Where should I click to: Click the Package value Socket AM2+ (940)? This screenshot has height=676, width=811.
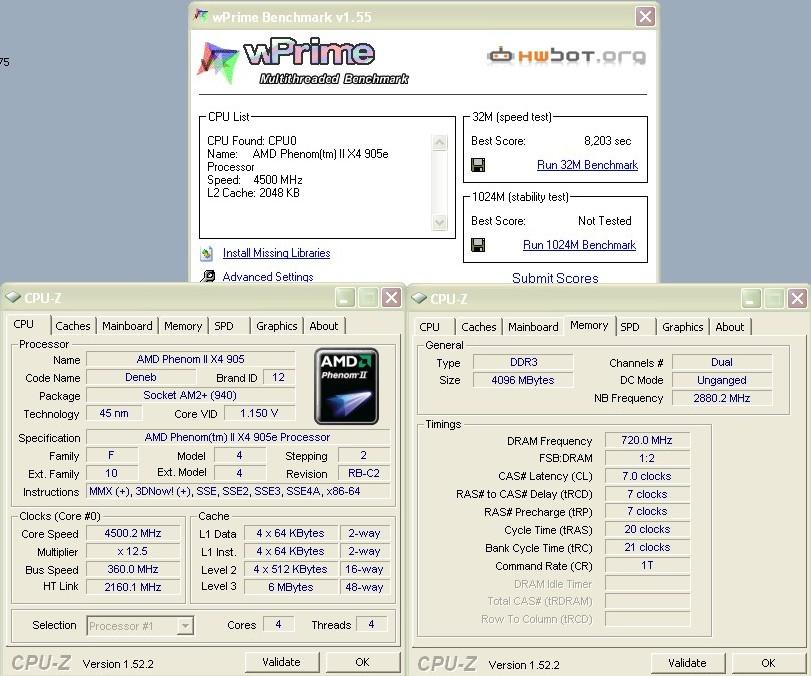(190, 395)
